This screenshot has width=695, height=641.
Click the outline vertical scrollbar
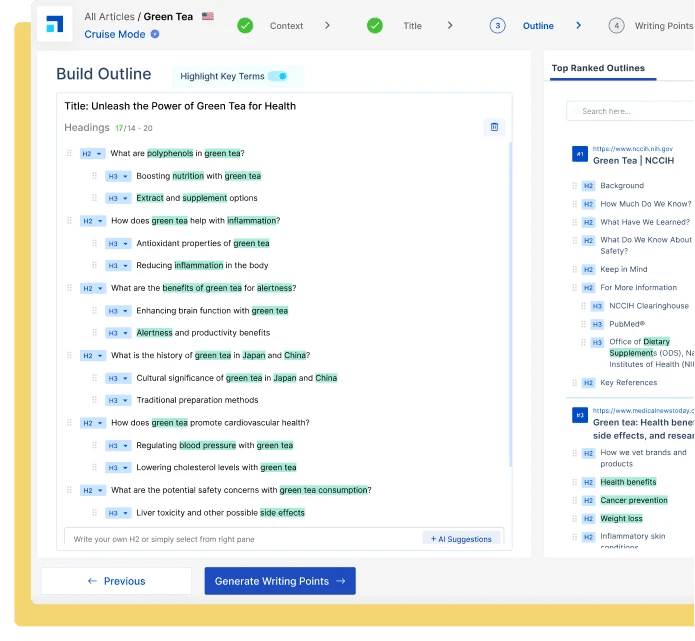(510, 304)
